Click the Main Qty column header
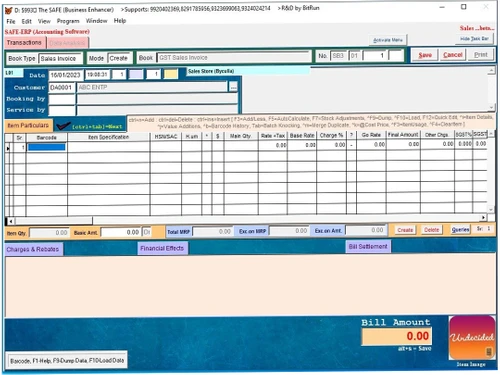The height and width of the screenshot is (375, 500). coord(241,136)
